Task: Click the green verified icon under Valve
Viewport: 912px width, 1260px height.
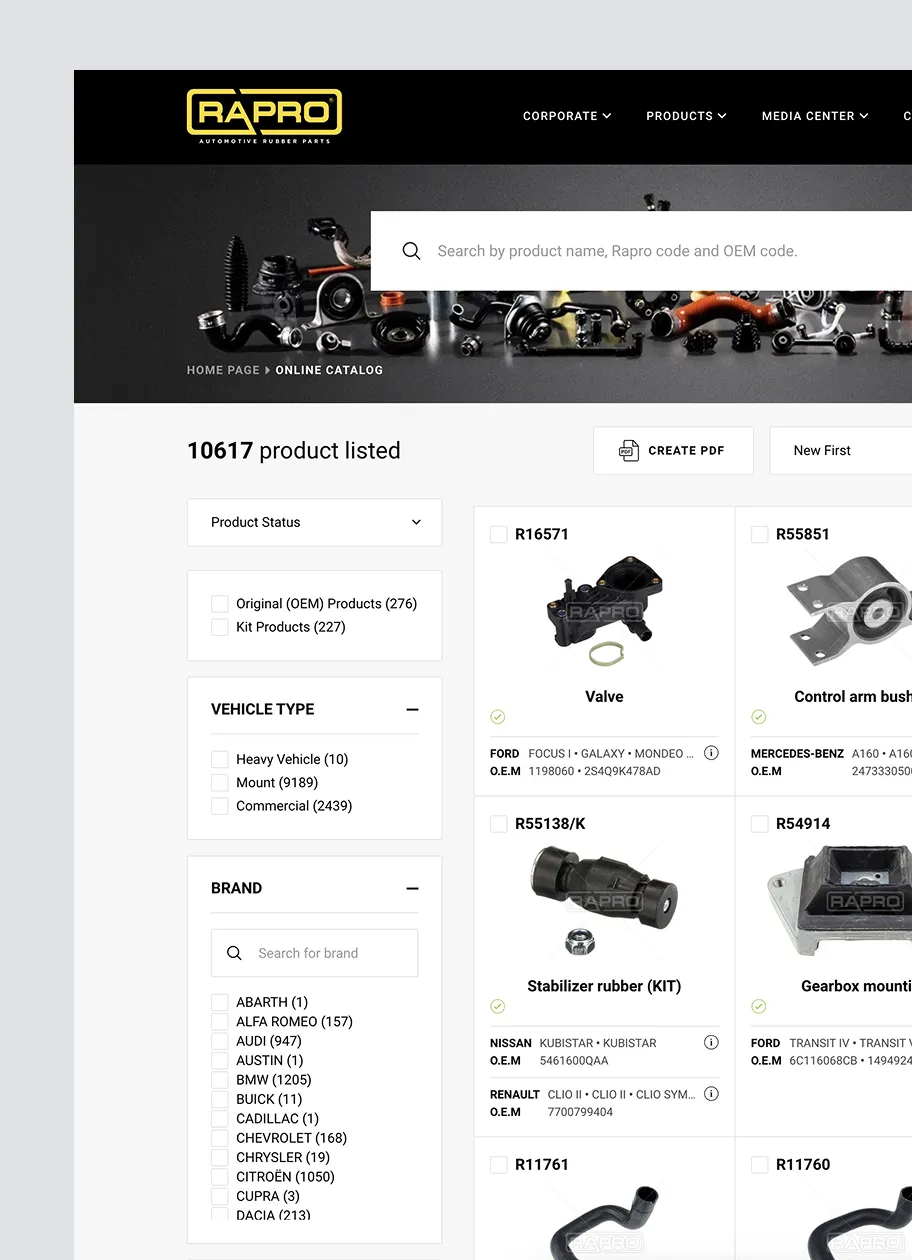Action: tap(497, 717)
